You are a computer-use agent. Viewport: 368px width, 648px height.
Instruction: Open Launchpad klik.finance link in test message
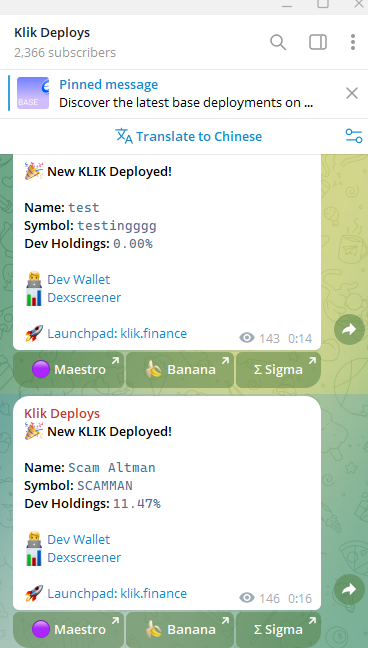[x=117, y=334]
